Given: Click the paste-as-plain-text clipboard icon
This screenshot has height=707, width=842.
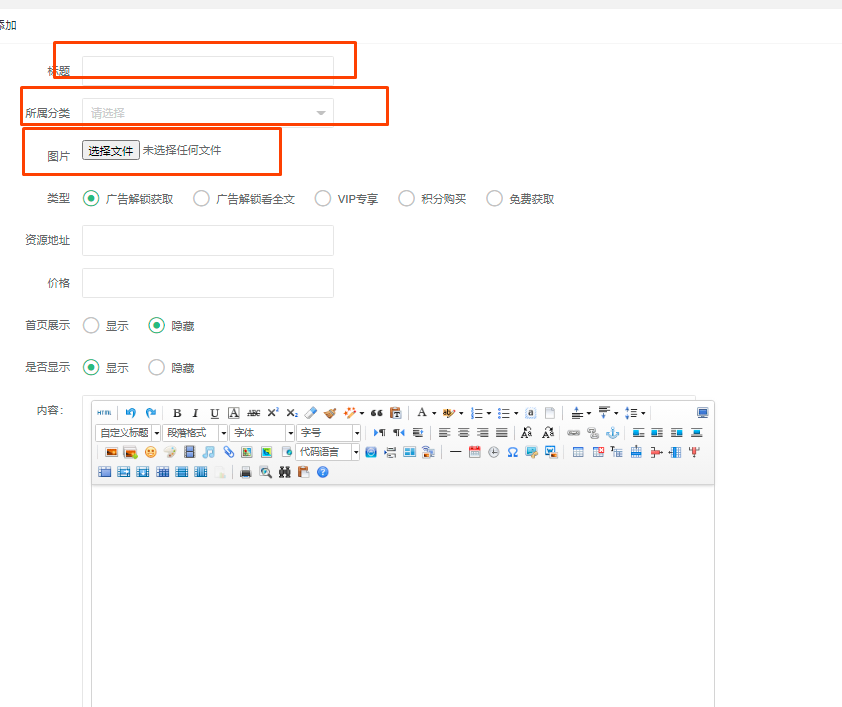Looking at the screenshot, I should 396,413.
